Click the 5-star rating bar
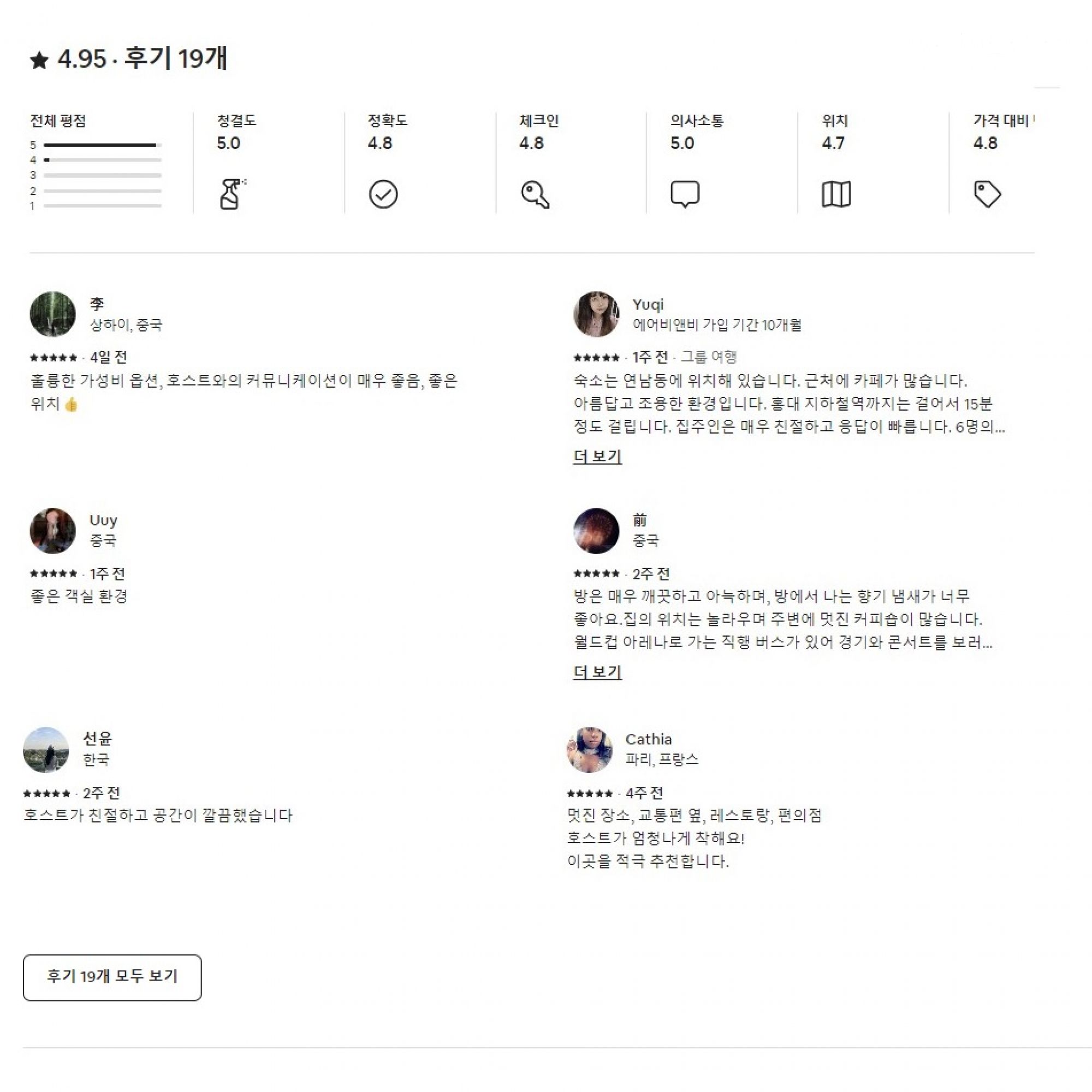The height and width of the screenshot is (1092, 1092). (102, 145)
